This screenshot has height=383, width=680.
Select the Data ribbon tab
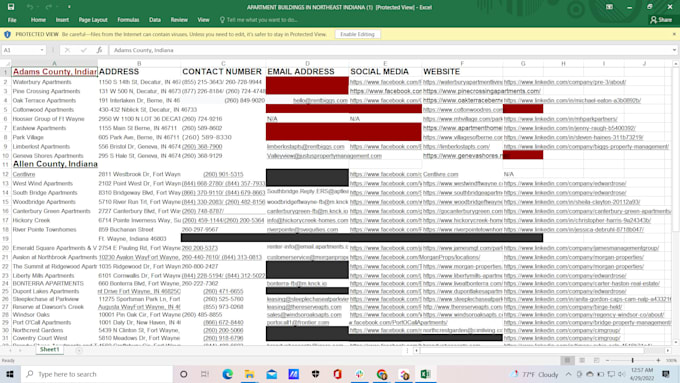pyautogui.click(x=155, y=20)
